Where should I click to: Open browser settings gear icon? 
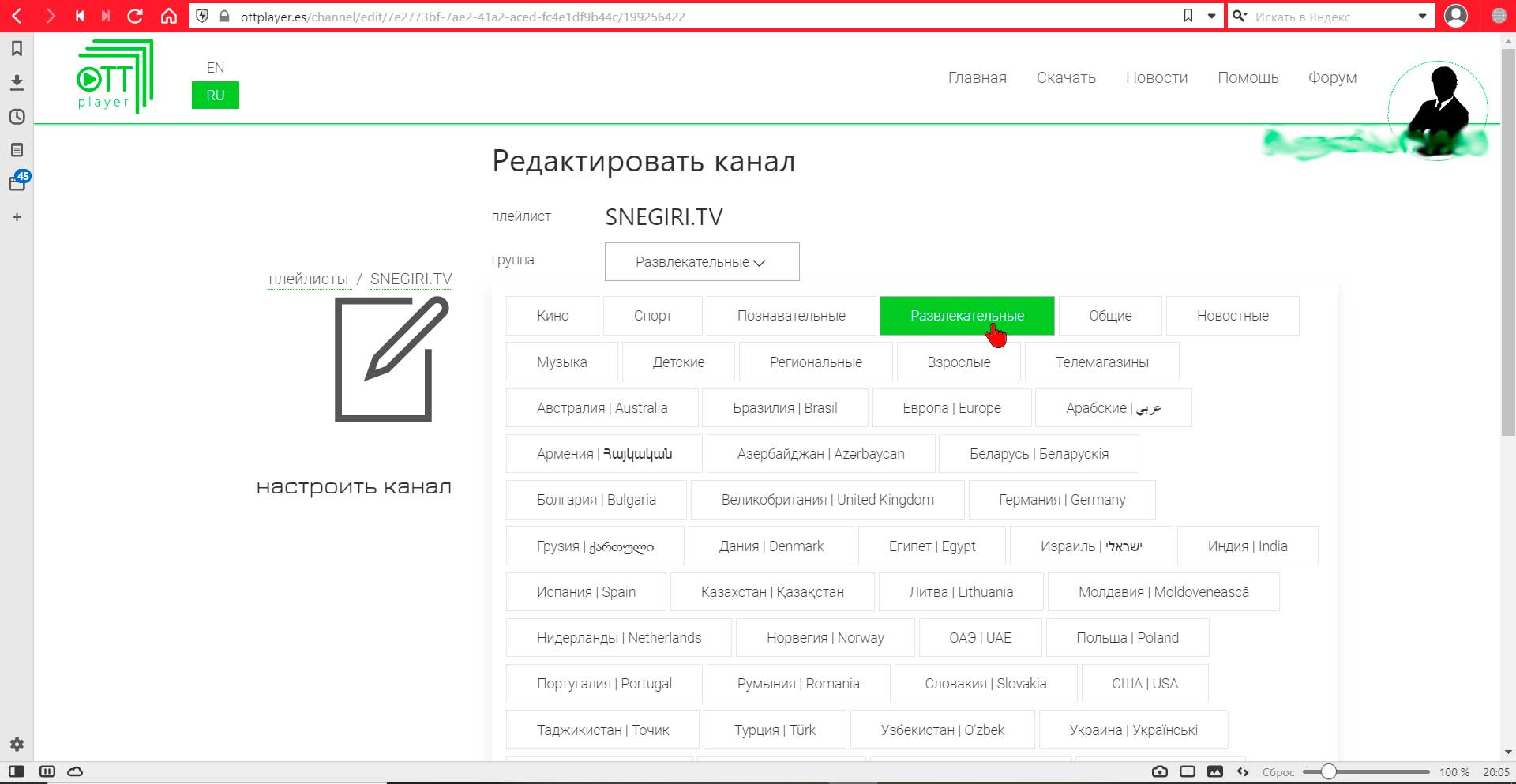point(17,744)
